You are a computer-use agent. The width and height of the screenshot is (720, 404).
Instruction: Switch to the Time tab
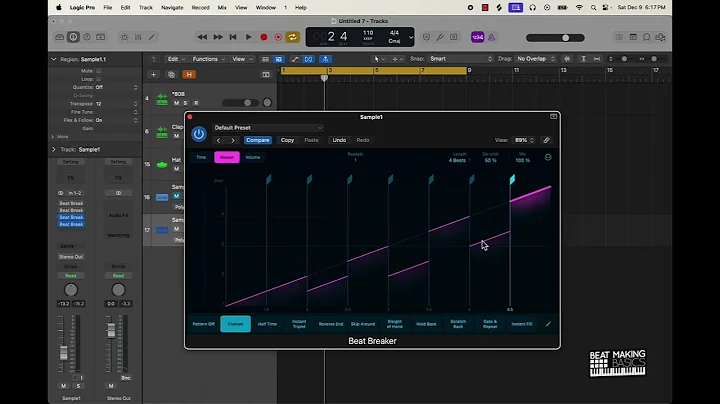coord(201,157)
